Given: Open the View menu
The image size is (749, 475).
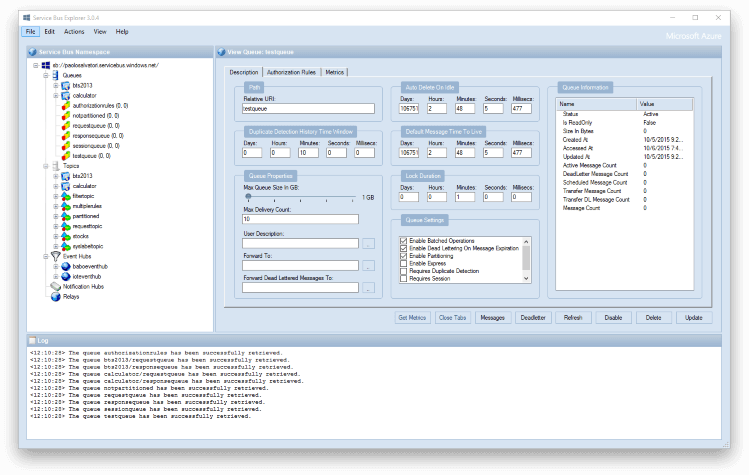Looking at the screenshot, I should [x=100, y=32].
